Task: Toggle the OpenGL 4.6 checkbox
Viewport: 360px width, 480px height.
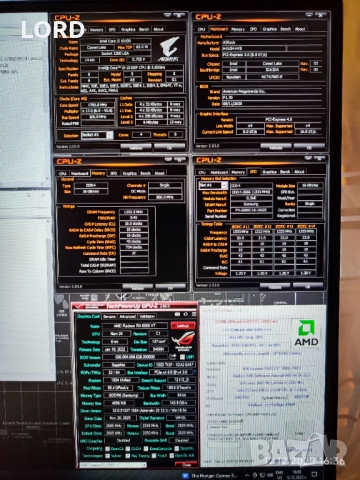Action: pos(171,455)
